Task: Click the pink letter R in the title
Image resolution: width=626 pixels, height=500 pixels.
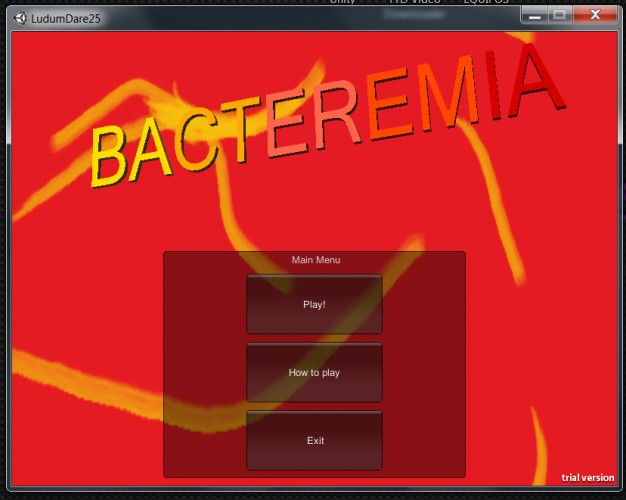Action: pos(337,116)
